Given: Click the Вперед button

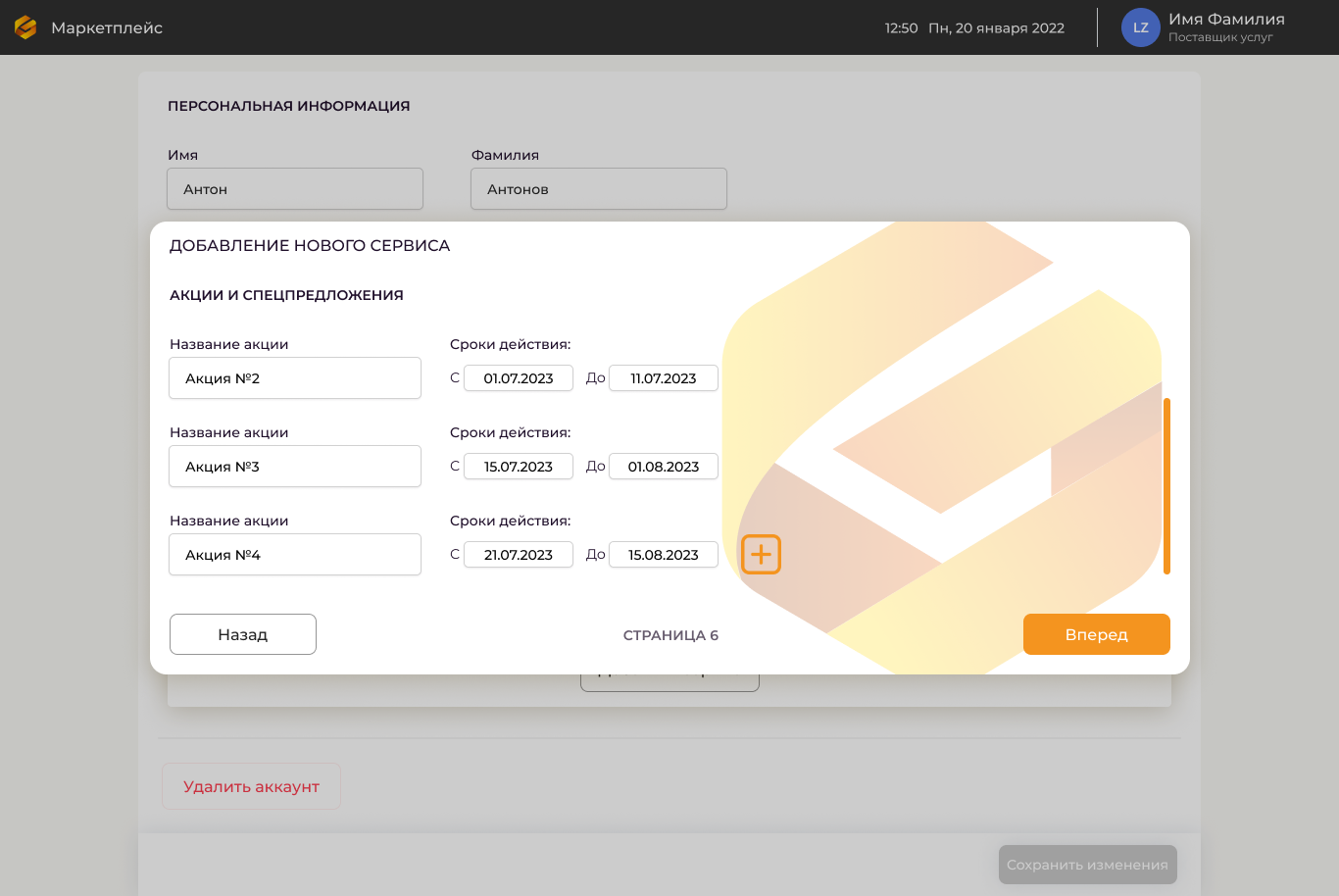Looking at the screenshot, I should 1096,634.
